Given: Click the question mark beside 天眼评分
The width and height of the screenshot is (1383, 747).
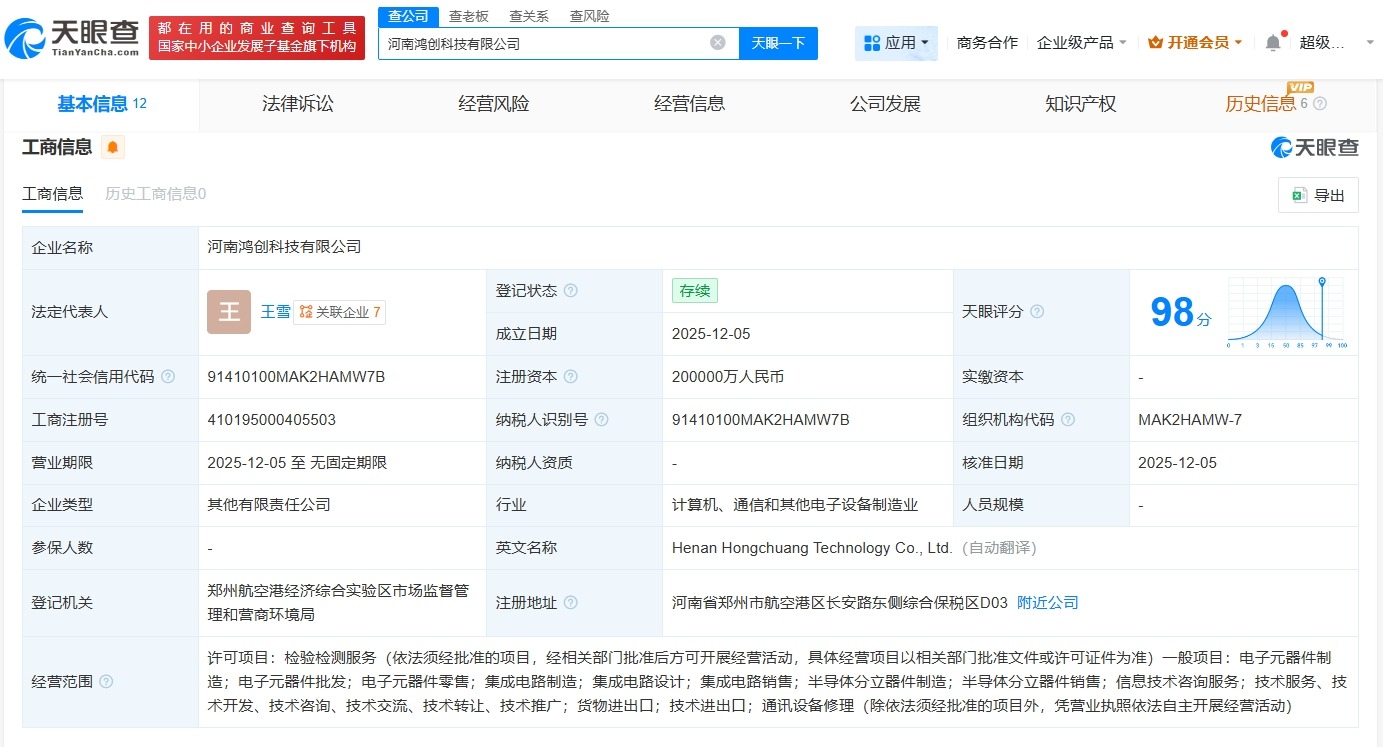Looking at the screenshot, I should (x=1037, y=312).
